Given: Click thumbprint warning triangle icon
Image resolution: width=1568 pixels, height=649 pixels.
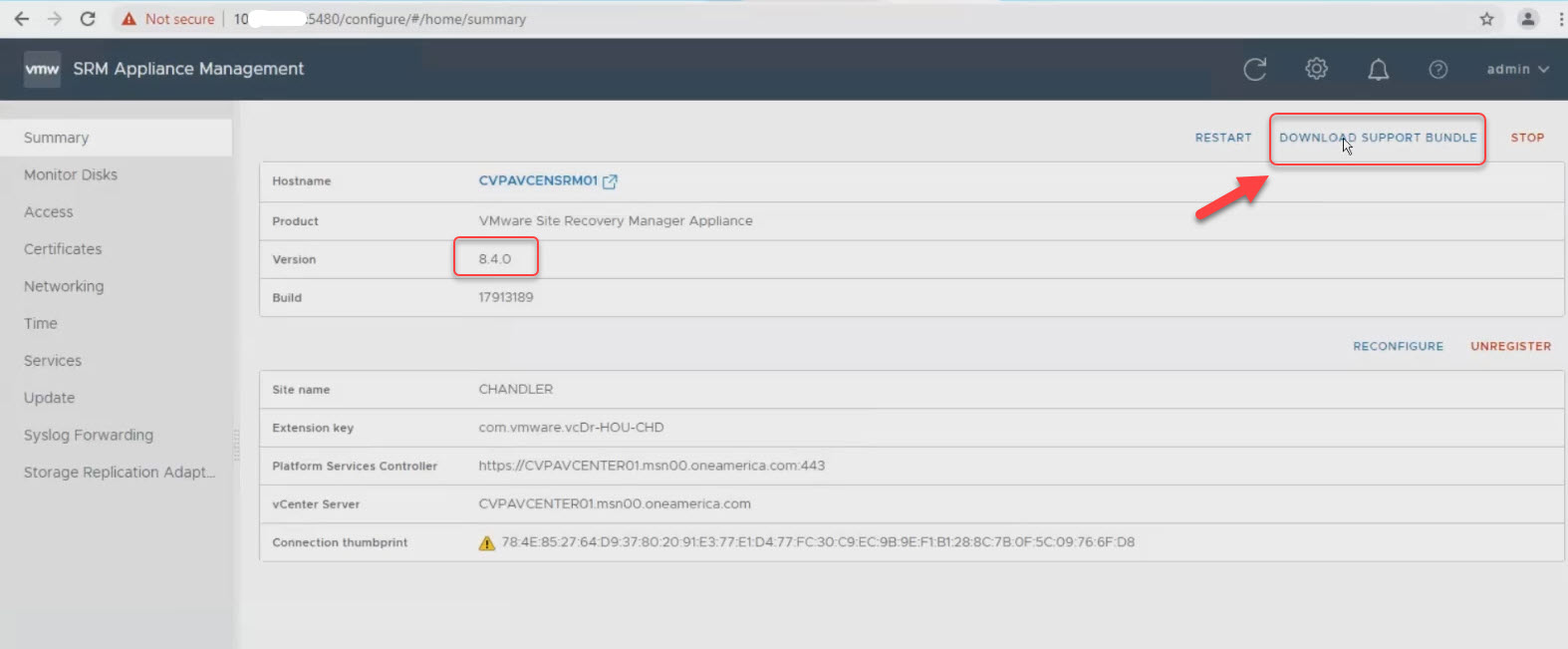Looking at the screenshot, I should (x=487, y=543).
